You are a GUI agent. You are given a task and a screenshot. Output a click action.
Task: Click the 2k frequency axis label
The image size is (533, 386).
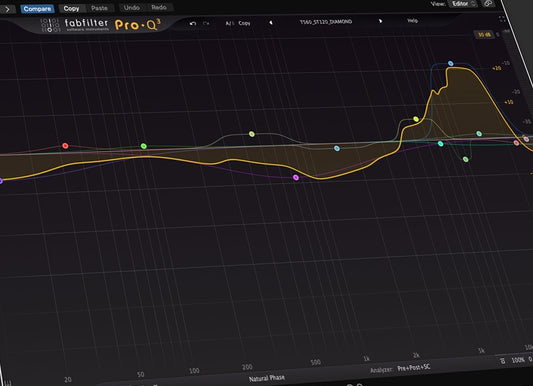[416, 355]
